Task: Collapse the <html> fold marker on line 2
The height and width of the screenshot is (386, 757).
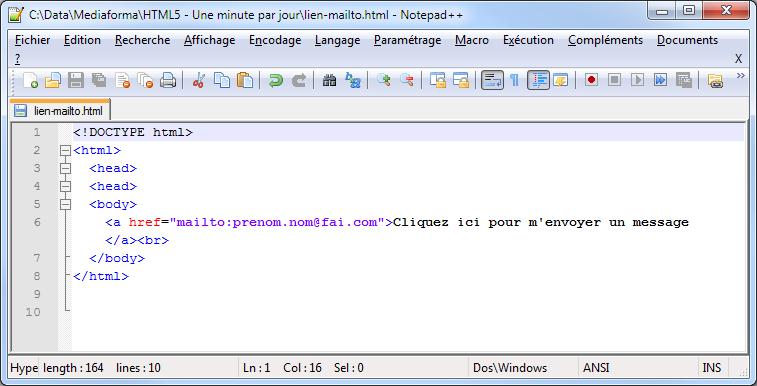Action: [x=65, y=151]
